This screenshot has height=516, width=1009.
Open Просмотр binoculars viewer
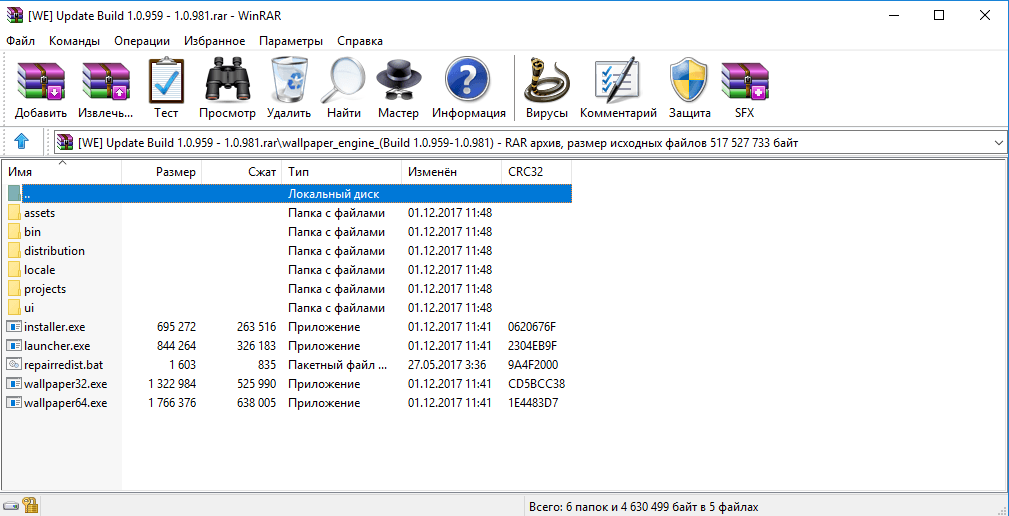pyautogui.click(x=227, y=89)
